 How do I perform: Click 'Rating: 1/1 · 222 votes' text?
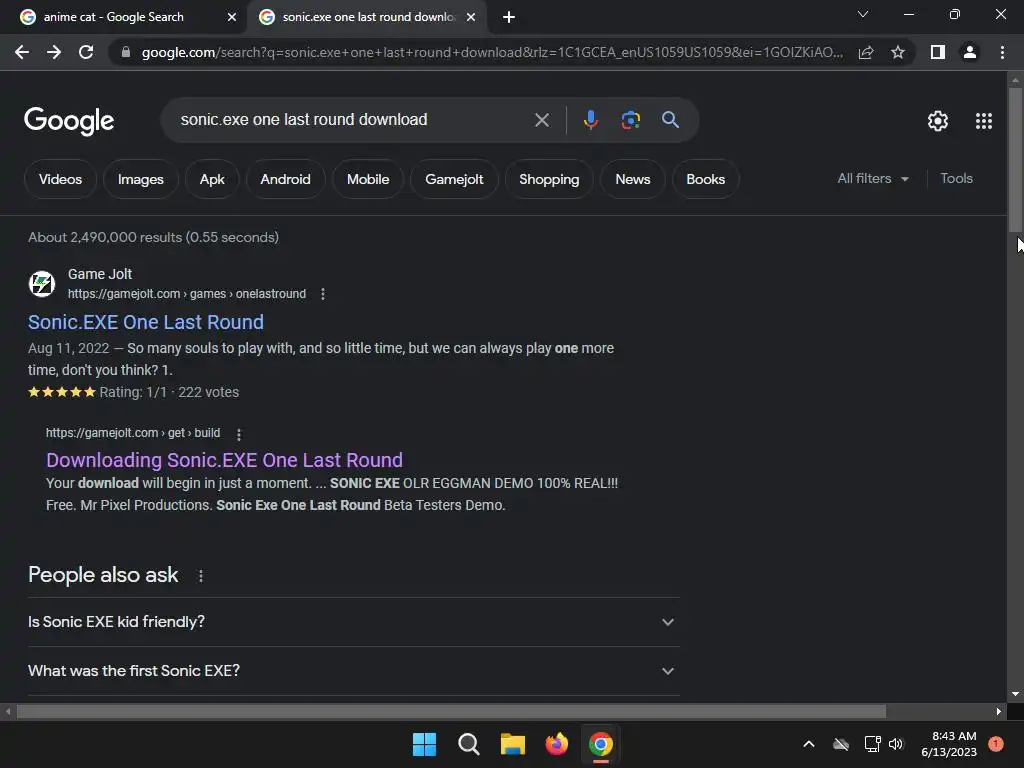[169, 392]
